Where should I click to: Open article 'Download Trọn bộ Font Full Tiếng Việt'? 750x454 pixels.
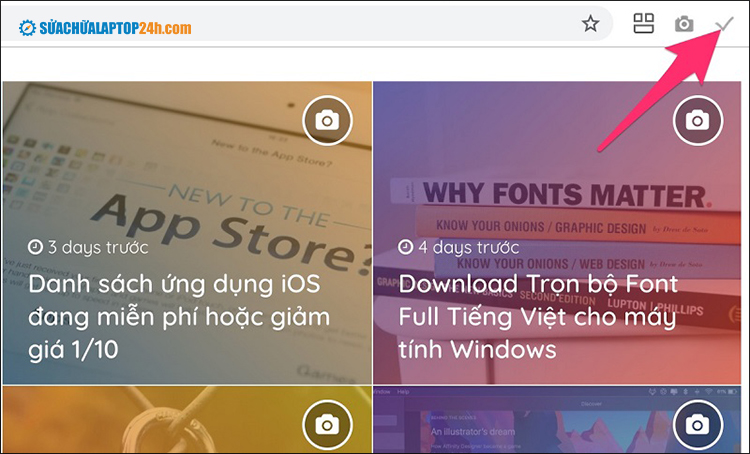pos(538,317)
